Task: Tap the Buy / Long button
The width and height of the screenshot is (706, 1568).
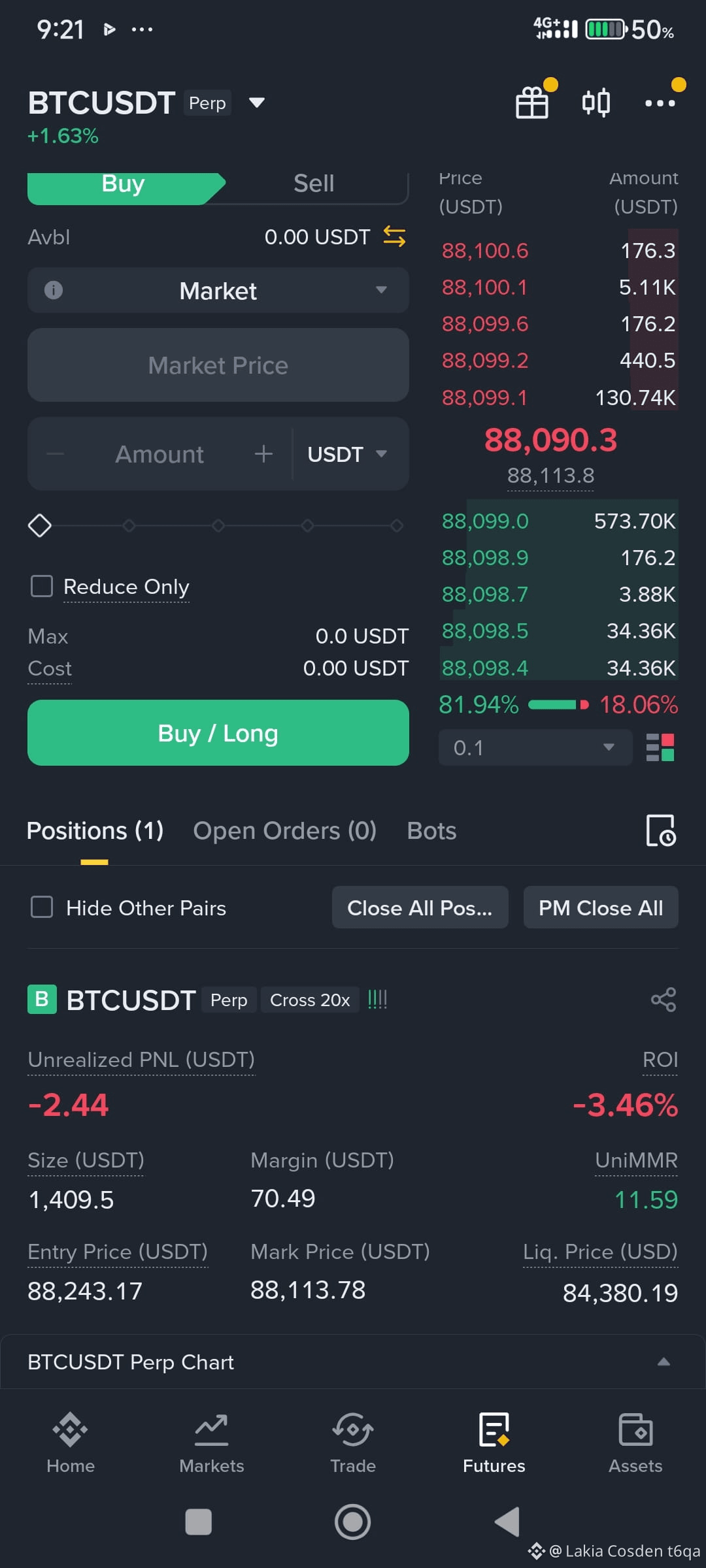Action: point(218,733)
